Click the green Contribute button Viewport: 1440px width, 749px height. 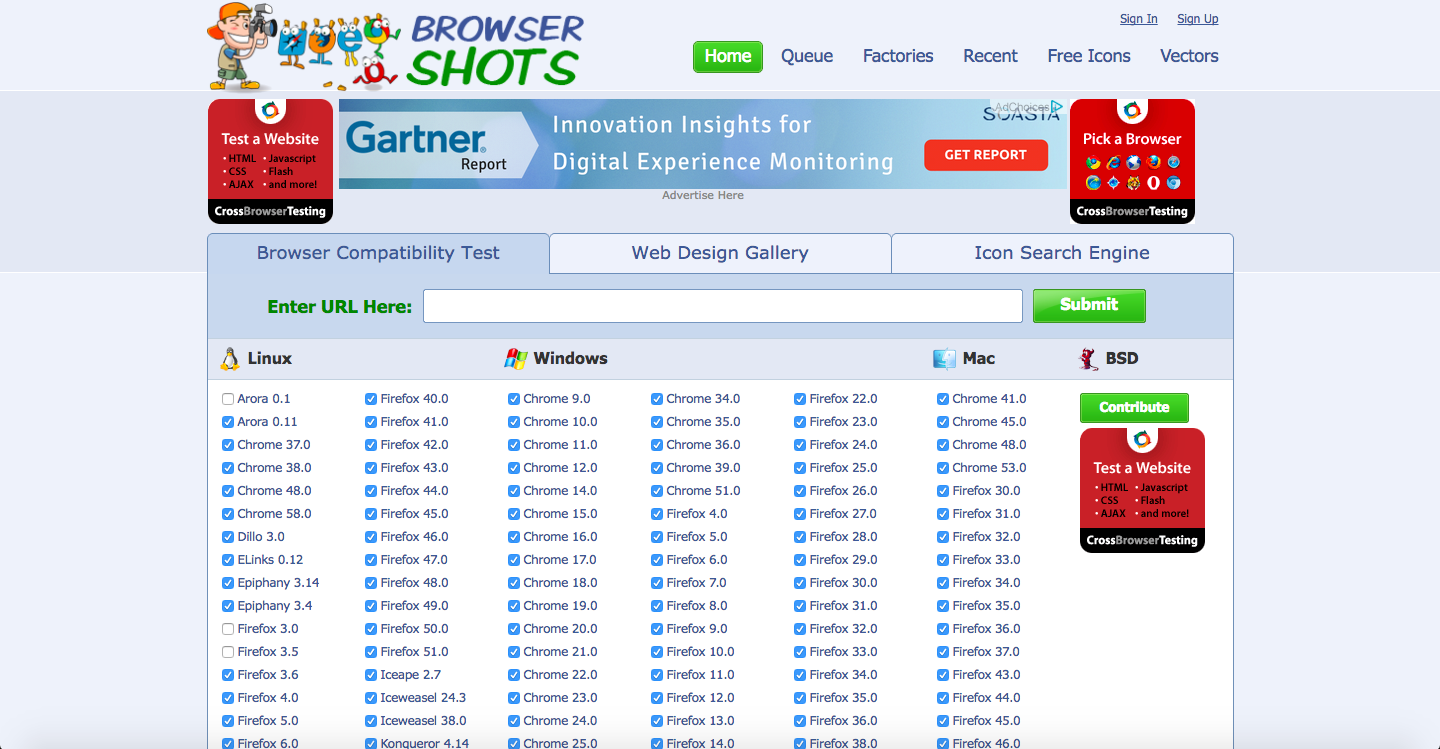1134,408
